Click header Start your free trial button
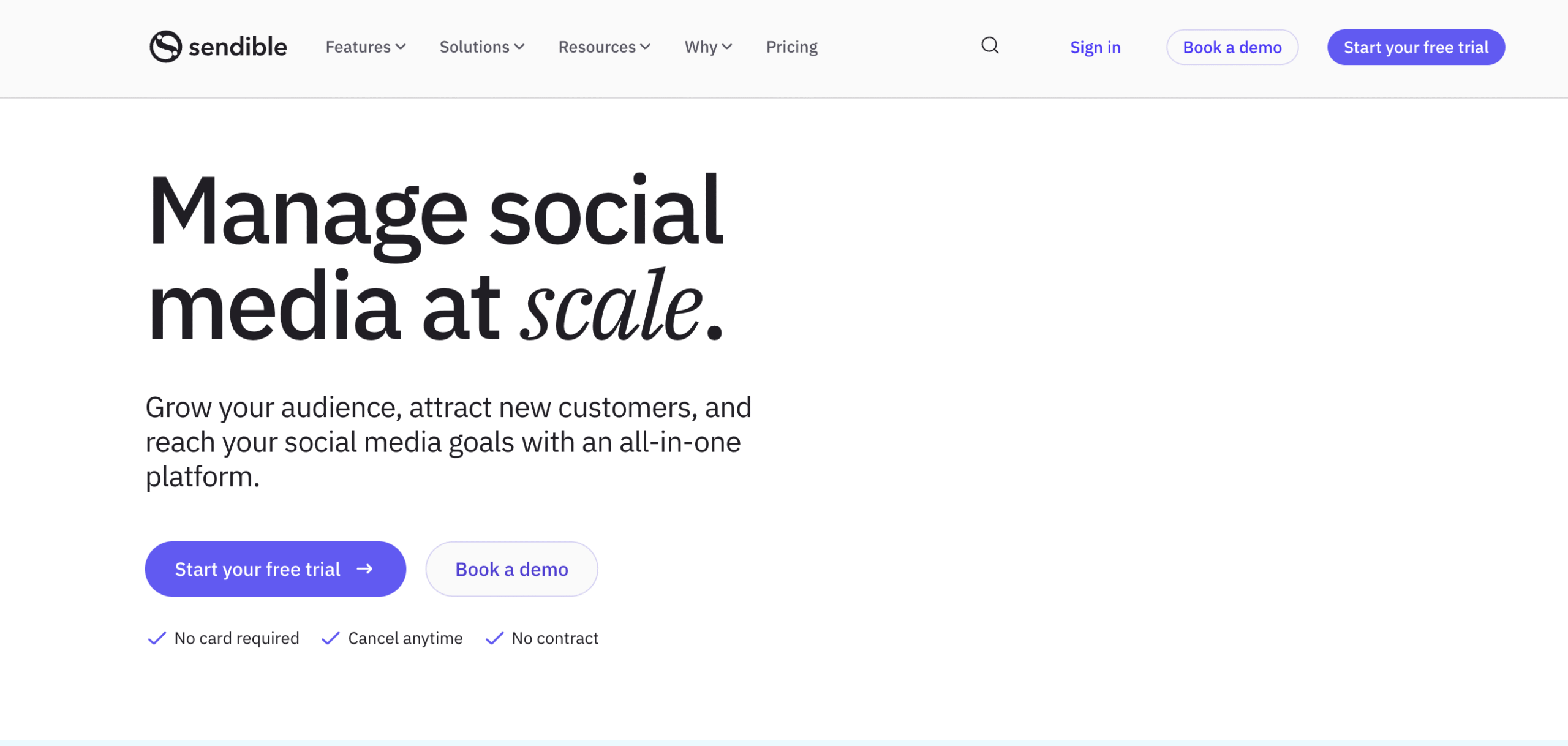The width and height of the screenshot is (1568, 746). point(1415,47)
